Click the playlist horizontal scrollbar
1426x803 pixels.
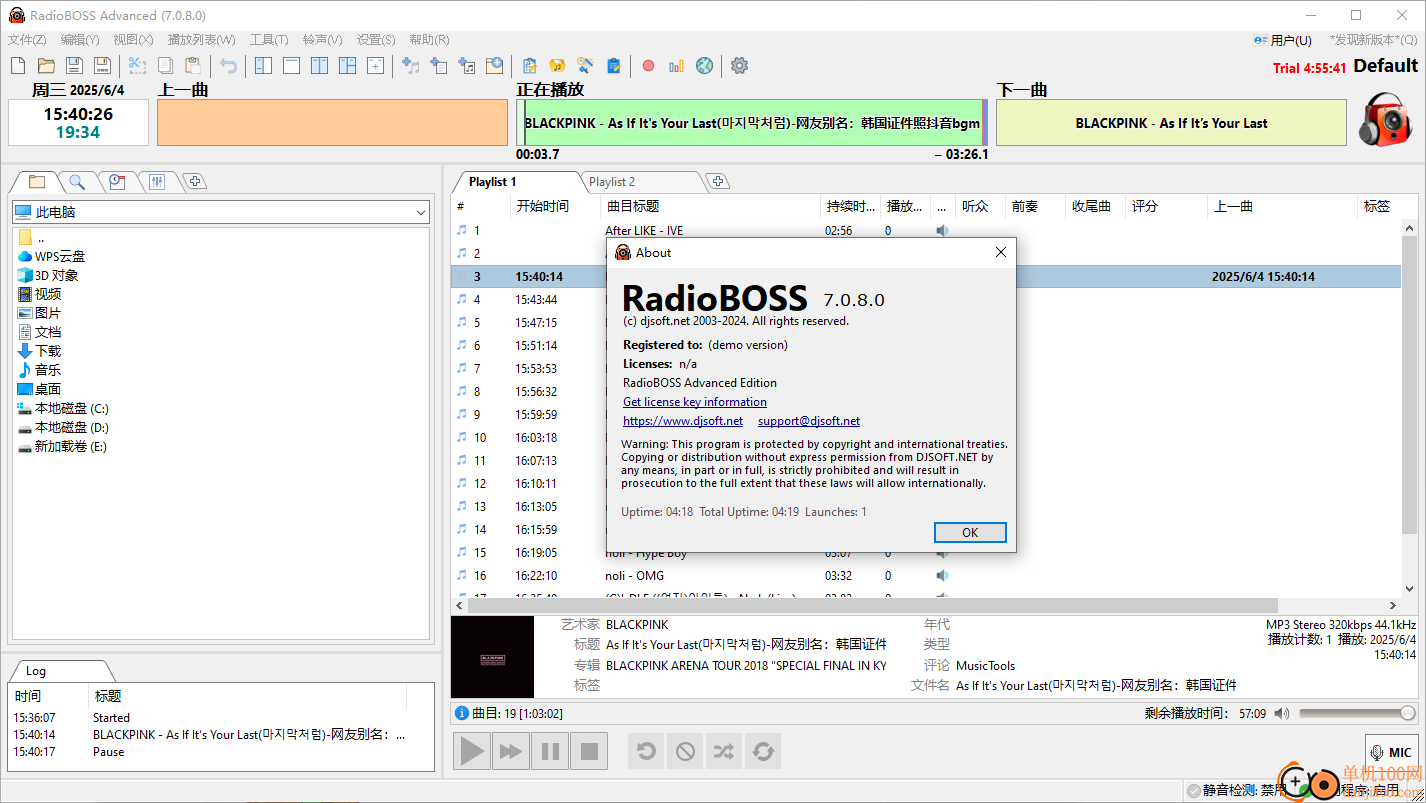coord(874,606)
